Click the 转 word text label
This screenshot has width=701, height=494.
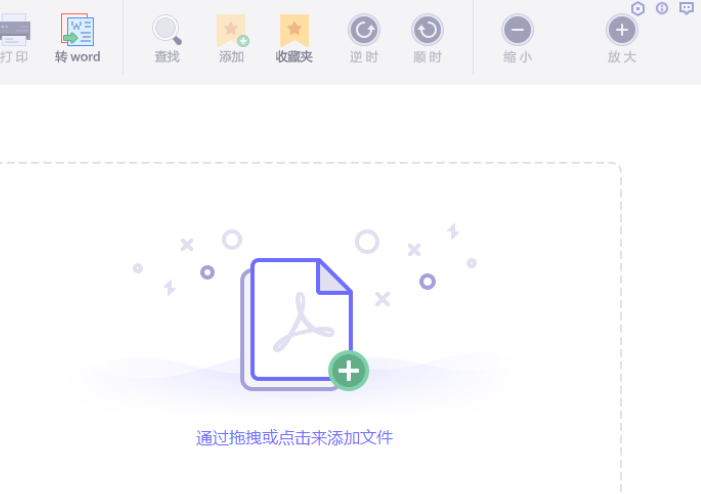(x=77, y=57)
